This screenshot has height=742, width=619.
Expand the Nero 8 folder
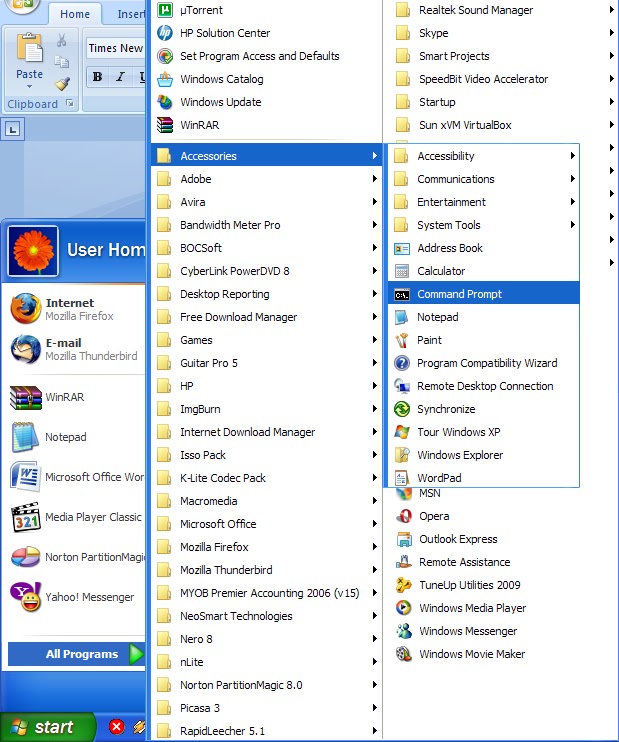tap(266, 639)
